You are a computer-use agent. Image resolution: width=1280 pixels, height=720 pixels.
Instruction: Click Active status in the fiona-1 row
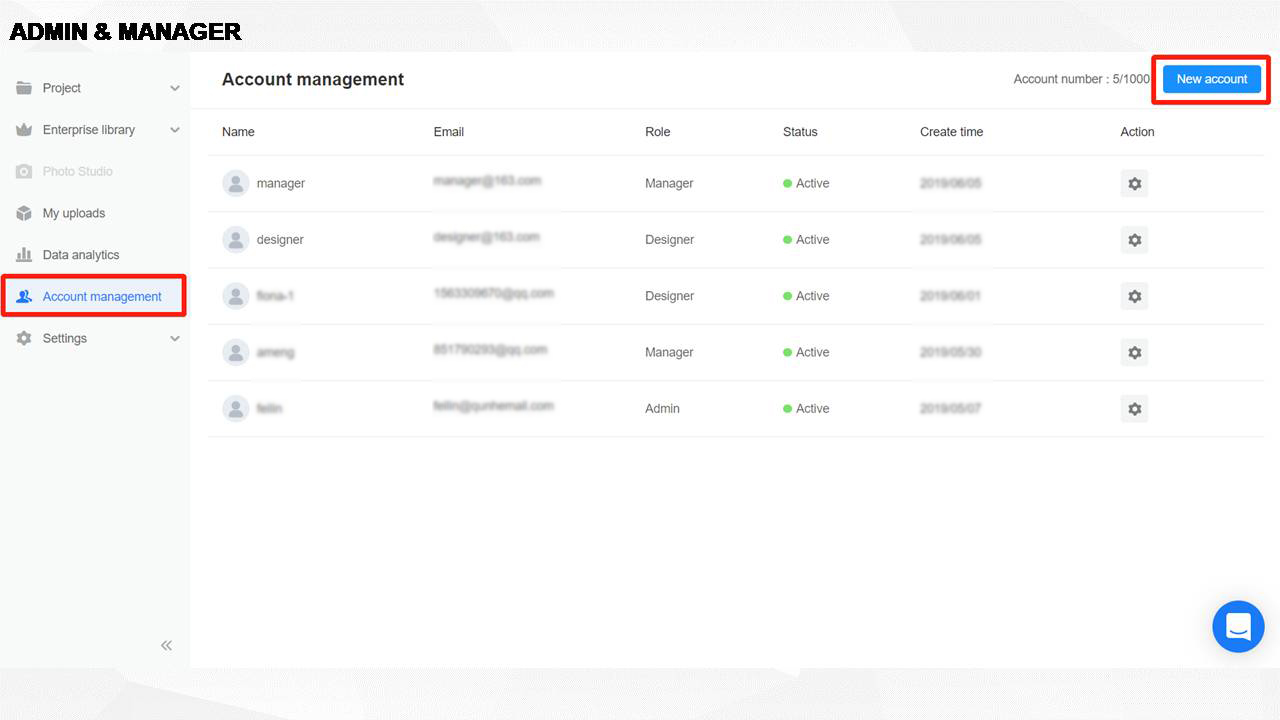[x=806, y=296]
